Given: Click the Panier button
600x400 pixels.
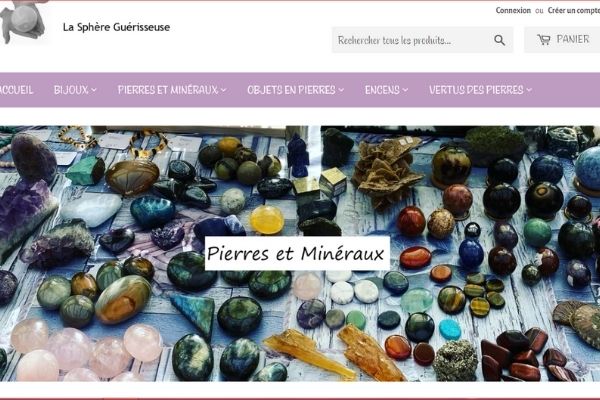Looking at the screenshot, I should pyautogui.click(x=562, y=39).
